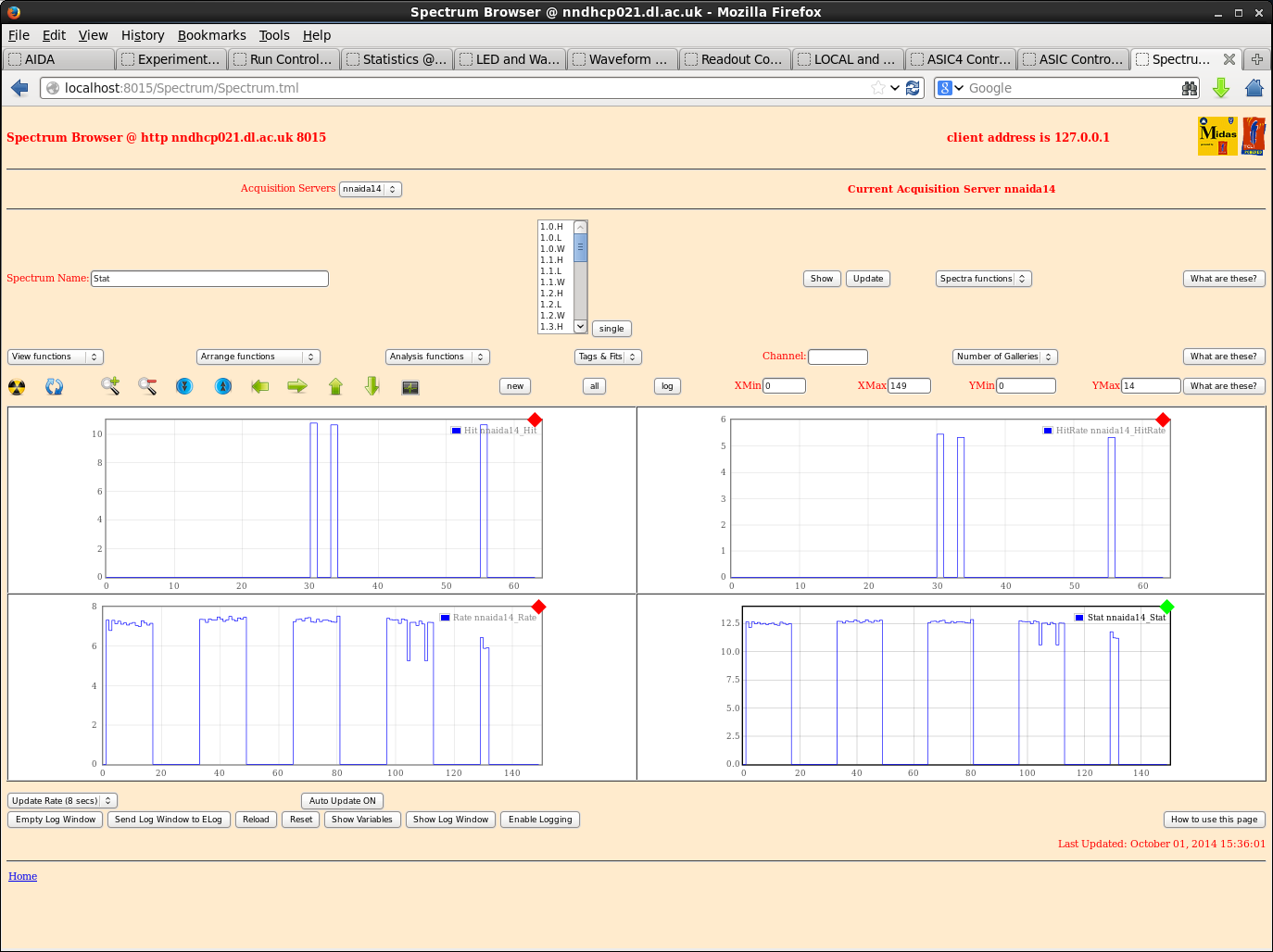
Task: Click the blue refresh arrows icon
Action: pos(55,386)
